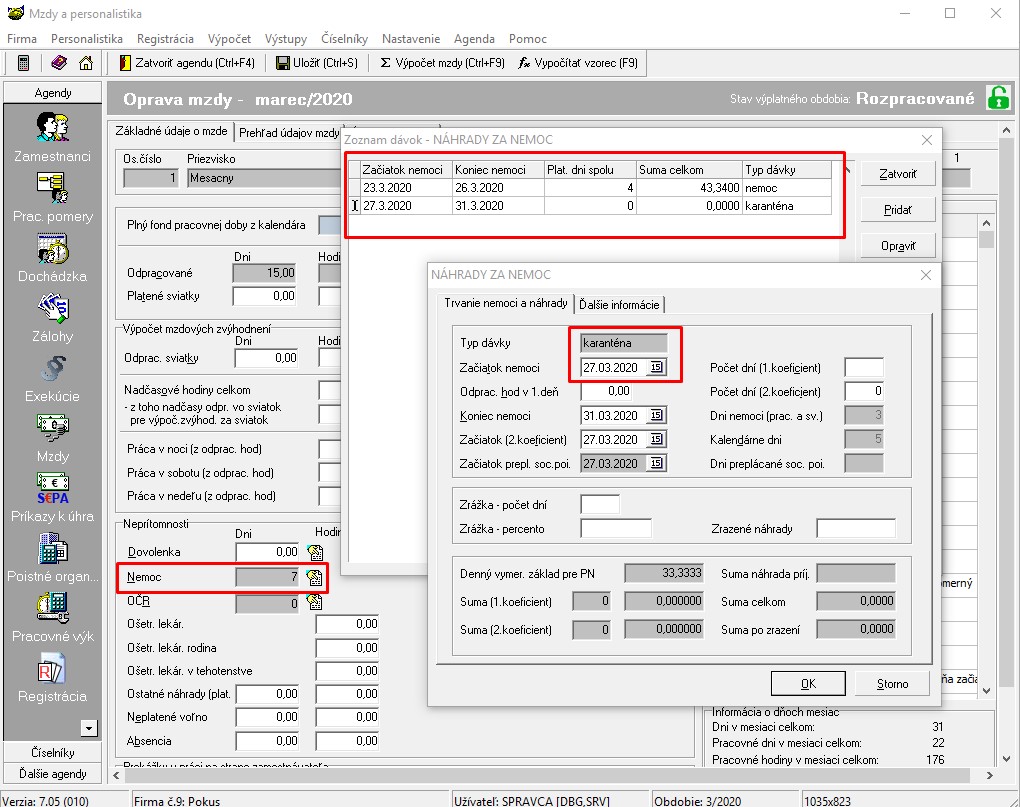Open the Personalistika menu
This screenshot has height=807, width=1020.
pyautogui.click(x=87, y=38)
